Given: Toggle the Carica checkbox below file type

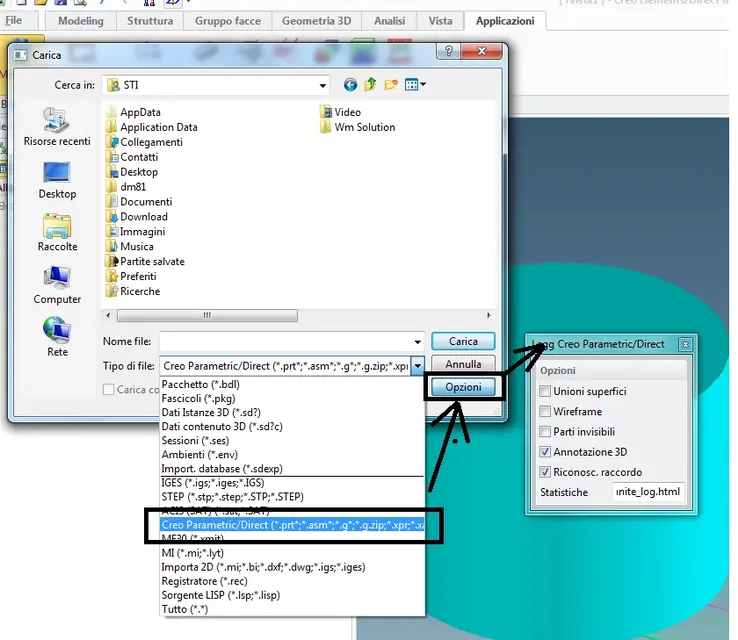Looking at the screenshot, I should click(x=108, y=390).
